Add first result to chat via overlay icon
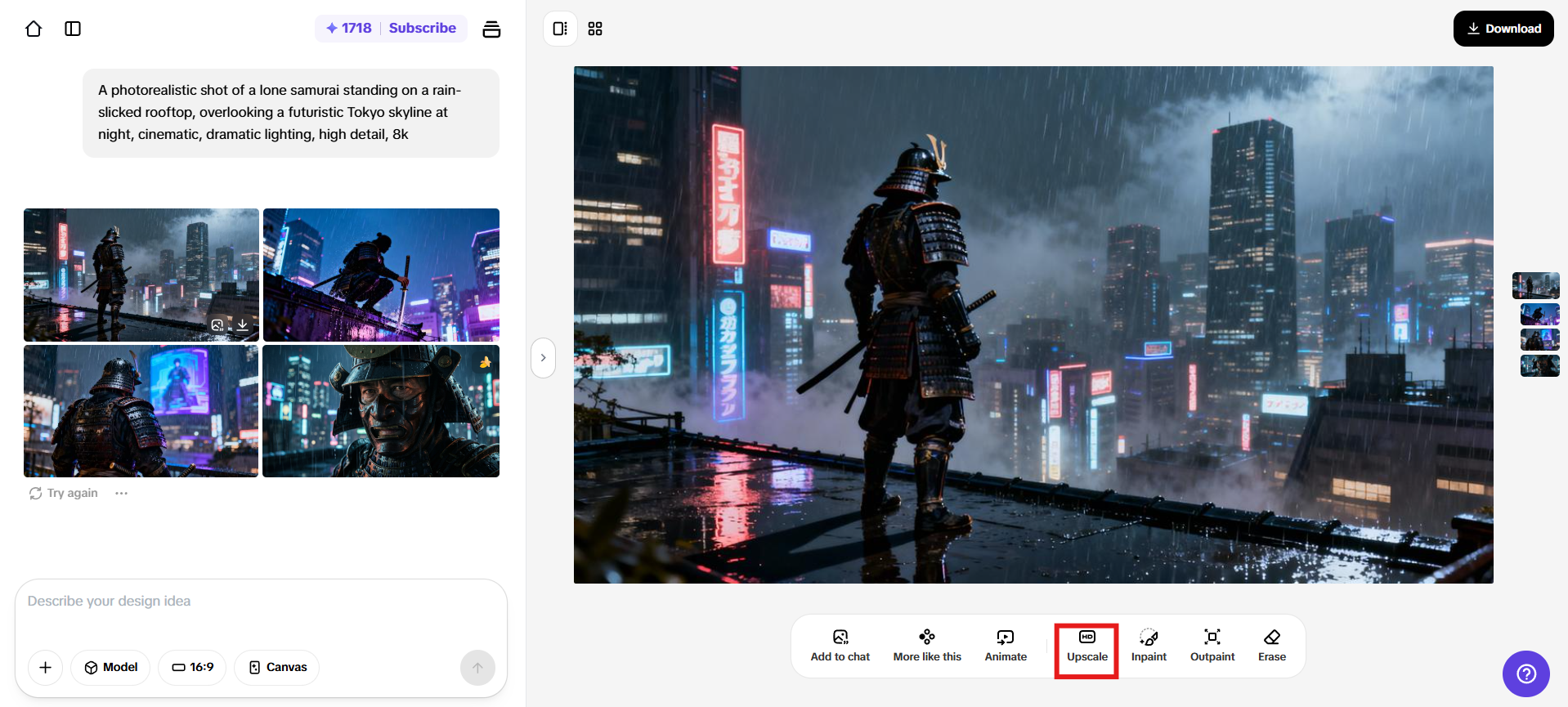This screenshot has height=707, width=1568. [x=217, y=324]
